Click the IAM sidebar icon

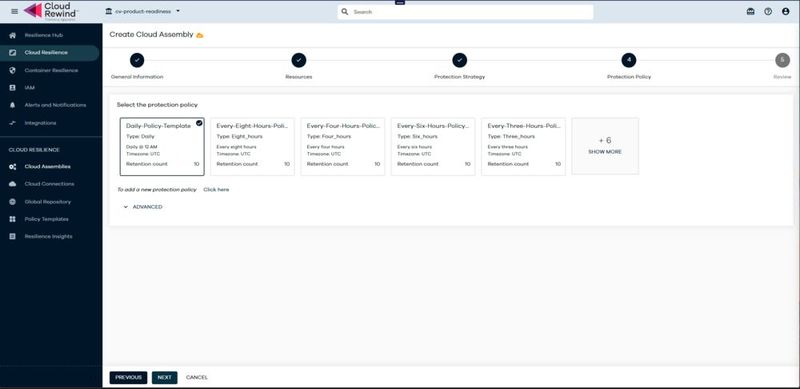13,88
